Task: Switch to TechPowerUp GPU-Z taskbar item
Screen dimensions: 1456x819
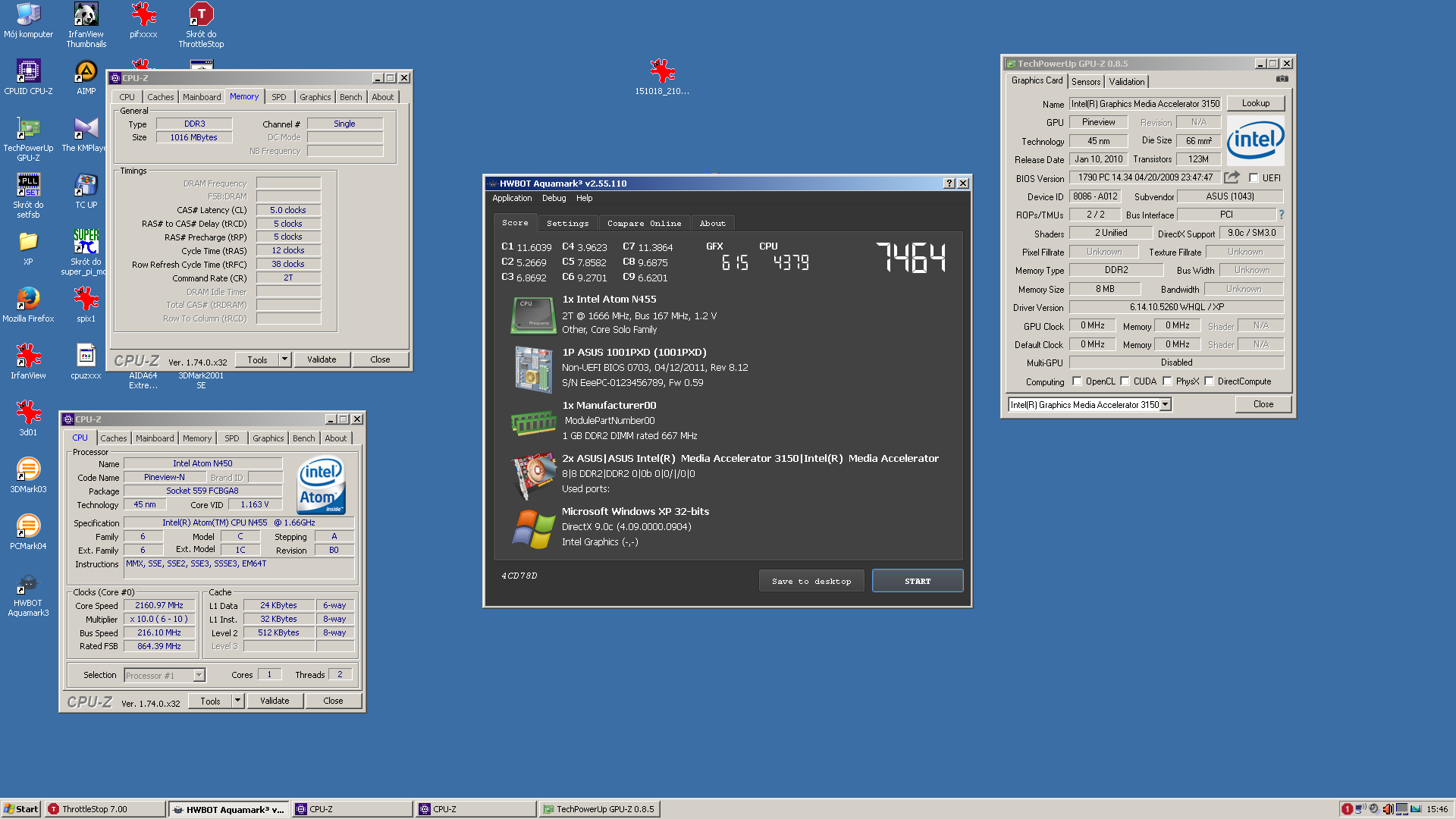Action: (599, 809)
